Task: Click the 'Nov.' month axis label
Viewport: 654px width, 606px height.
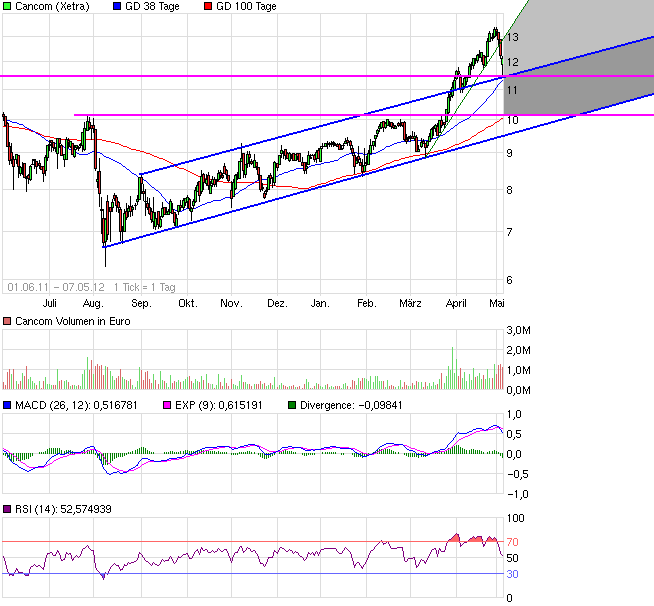Action: tap(231, 303)
